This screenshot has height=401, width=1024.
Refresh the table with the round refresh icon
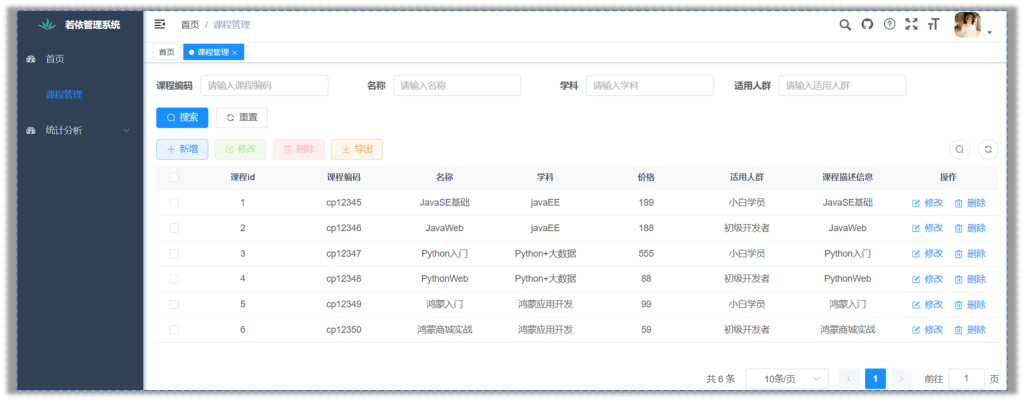(988, 149)
